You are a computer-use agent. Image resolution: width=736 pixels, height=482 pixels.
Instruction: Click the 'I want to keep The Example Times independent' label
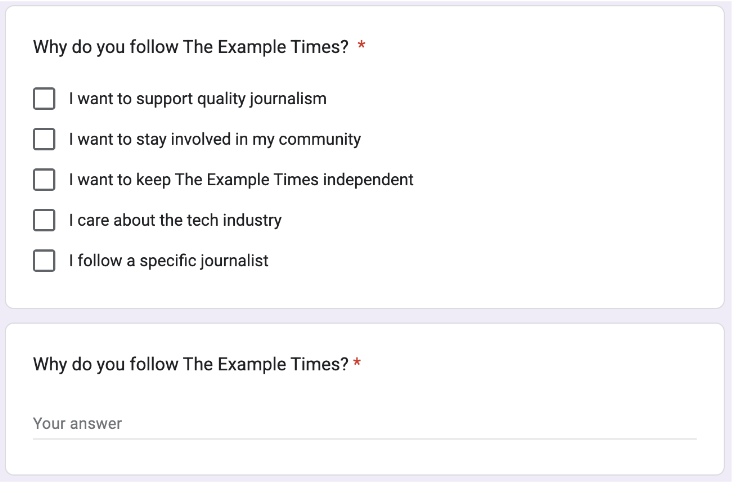[x=241, y=180]
